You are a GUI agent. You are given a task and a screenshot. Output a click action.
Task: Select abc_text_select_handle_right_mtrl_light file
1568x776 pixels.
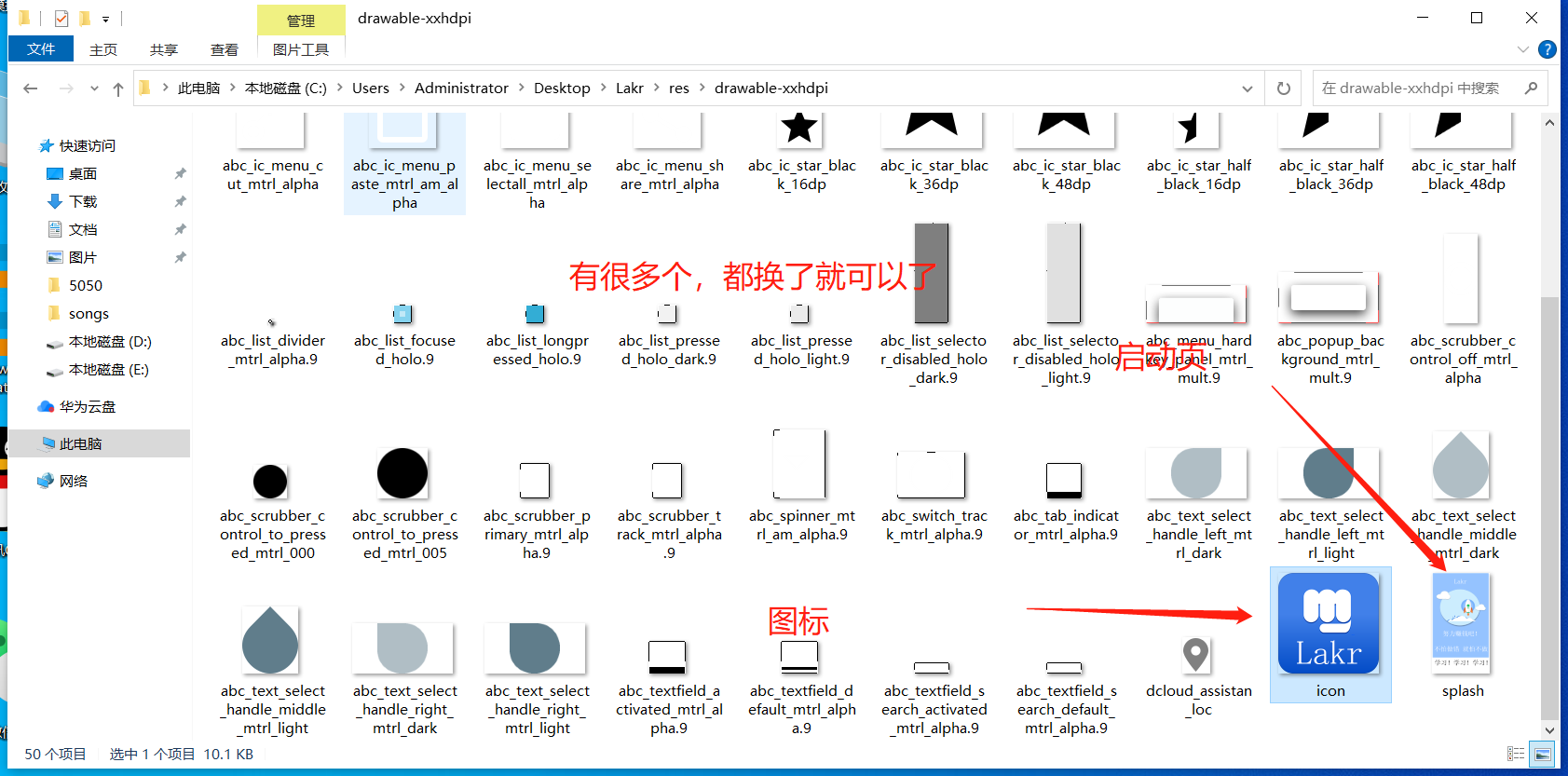tap(537, 678)
